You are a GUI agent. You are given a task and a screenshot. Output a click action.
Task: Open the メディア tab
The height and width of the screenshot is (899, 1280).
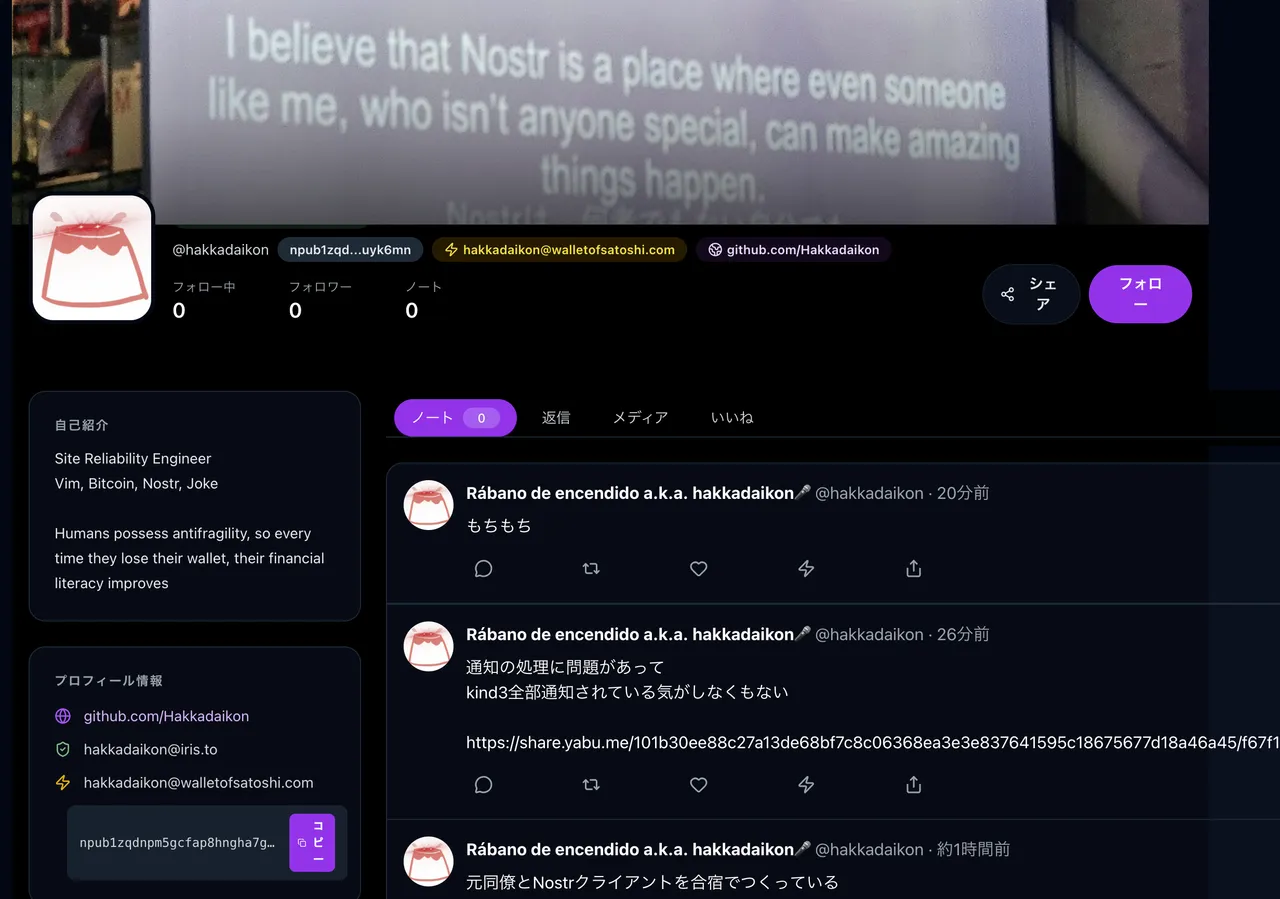(640, 418)
